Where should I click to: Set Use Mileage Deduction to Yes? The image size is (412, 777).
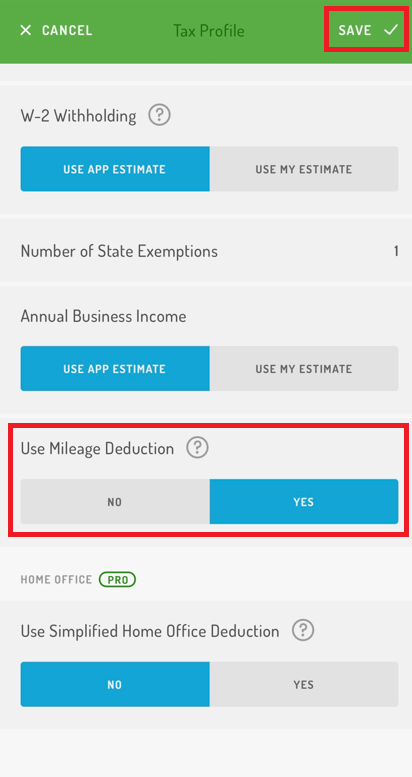click(x=304, y=501)
